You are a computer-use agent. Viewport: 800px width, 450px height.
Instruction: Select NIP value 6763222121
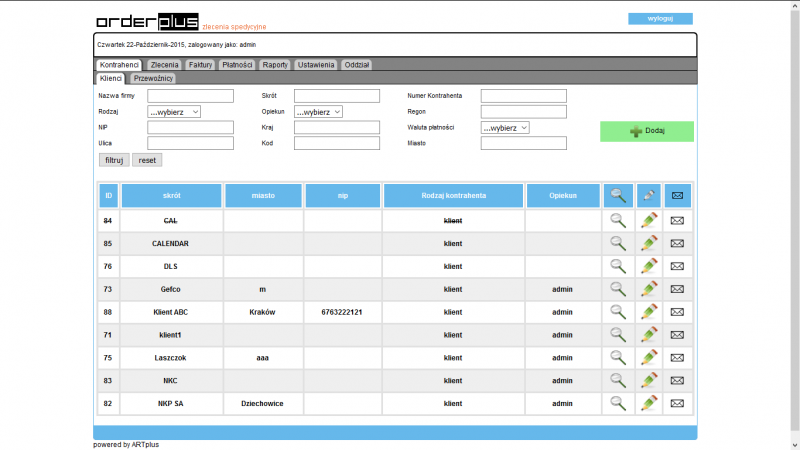click(342, 312)
